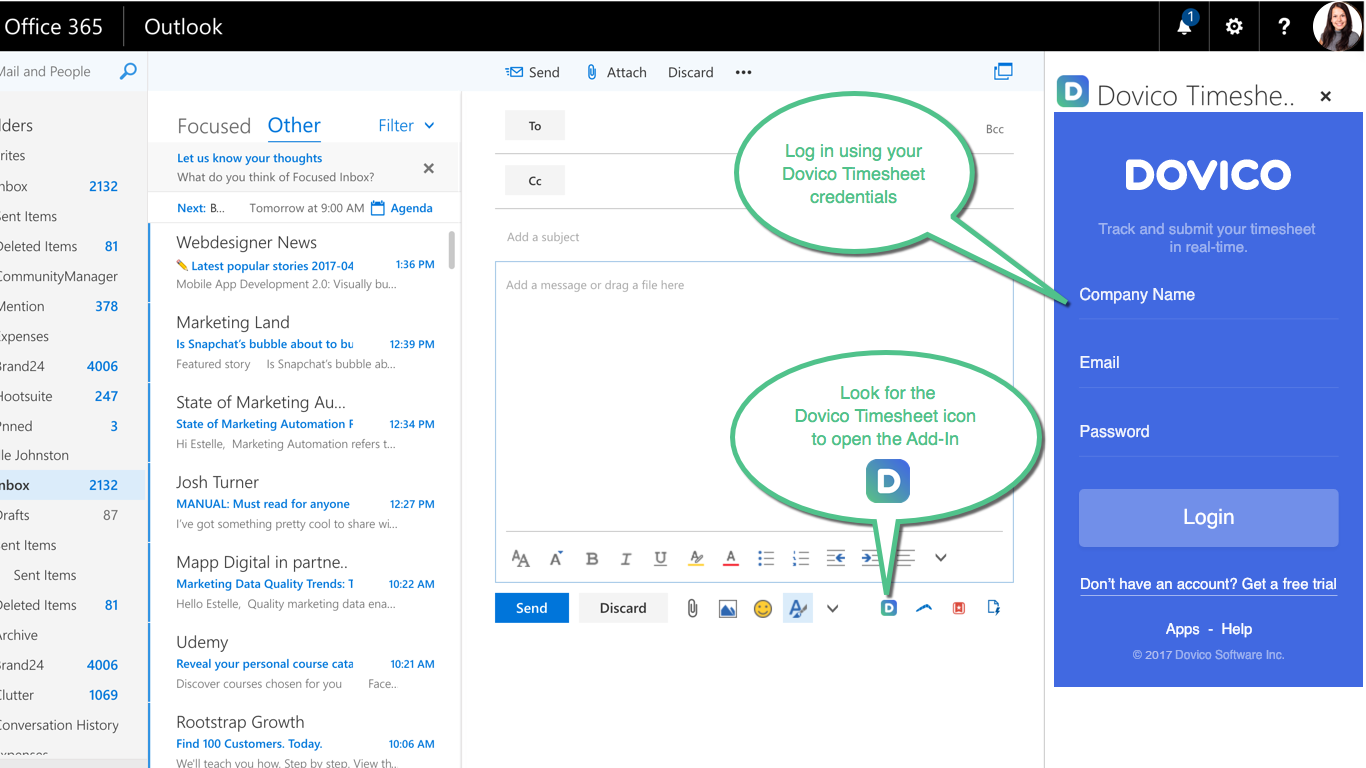Open the settings gear menu
The image size is (1366, 768).
pyautogui.click(x=1234, y=26)
